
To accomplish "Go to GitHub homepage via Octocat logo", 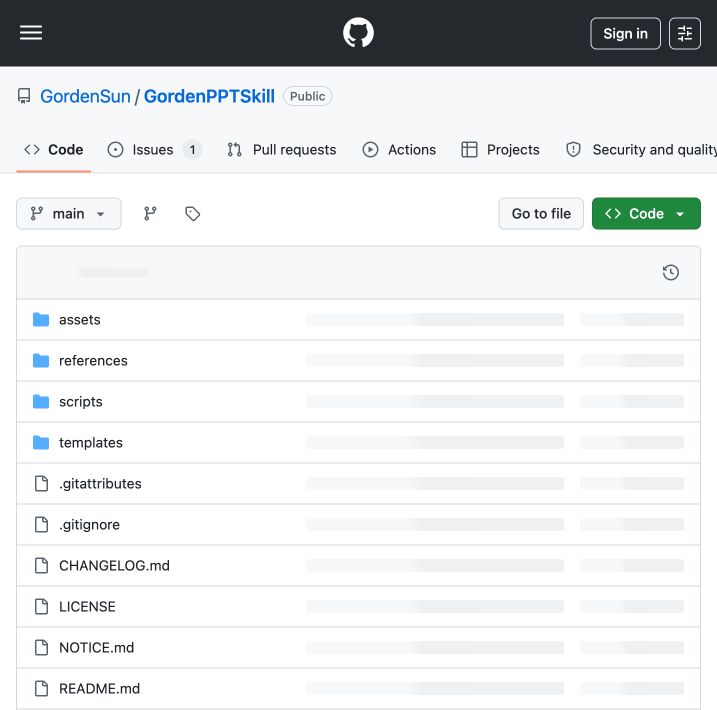I will (358, 33).
